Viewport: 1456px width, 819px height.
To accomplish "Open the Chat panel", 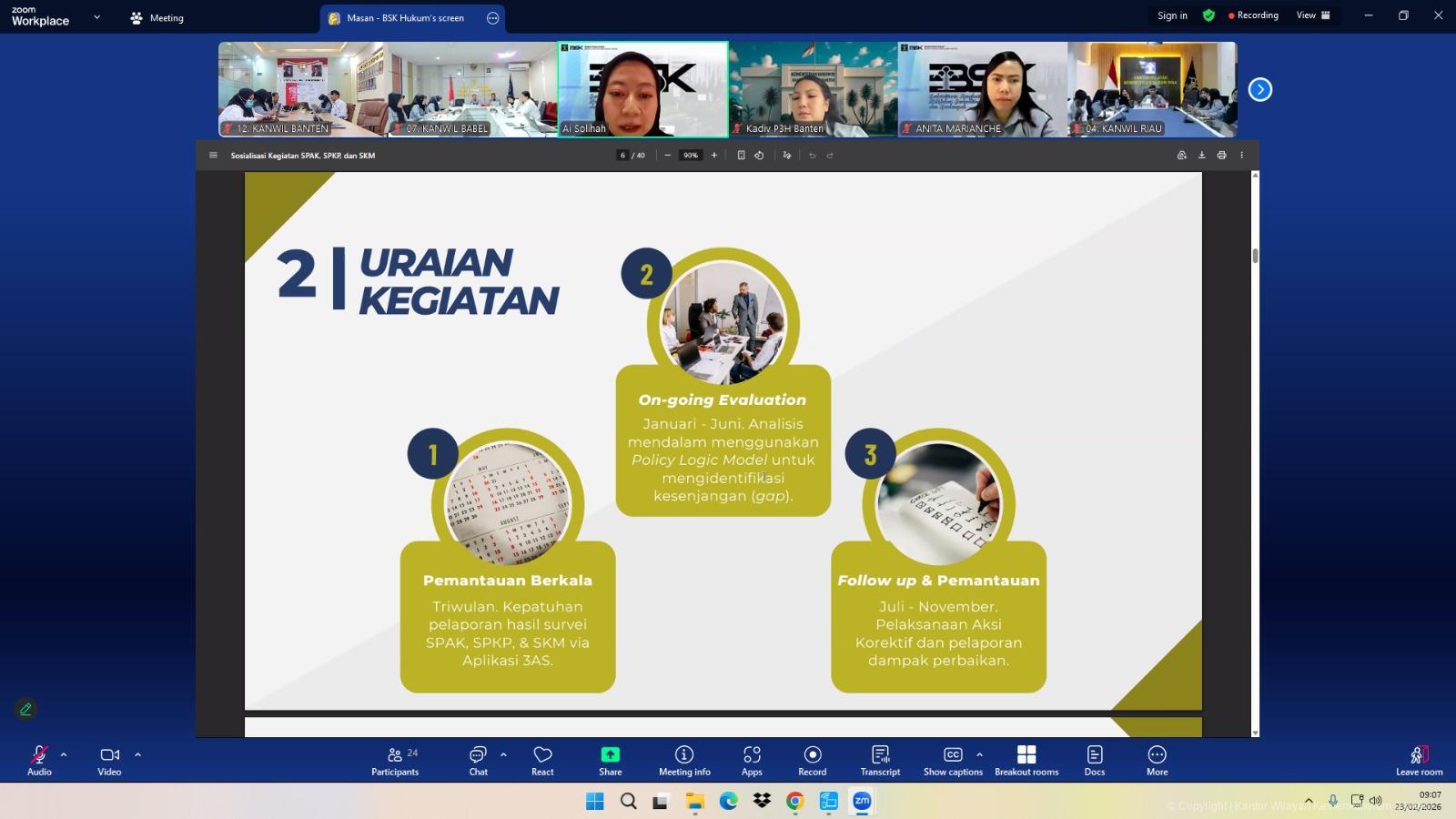I will pos(478,760).
